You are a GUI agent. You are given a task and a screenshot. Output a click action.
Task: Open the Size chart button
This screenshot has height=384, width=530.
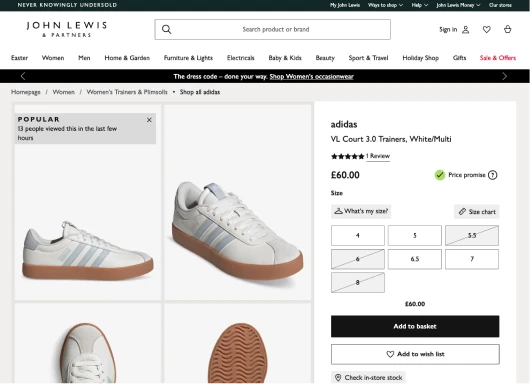point(477,212)
